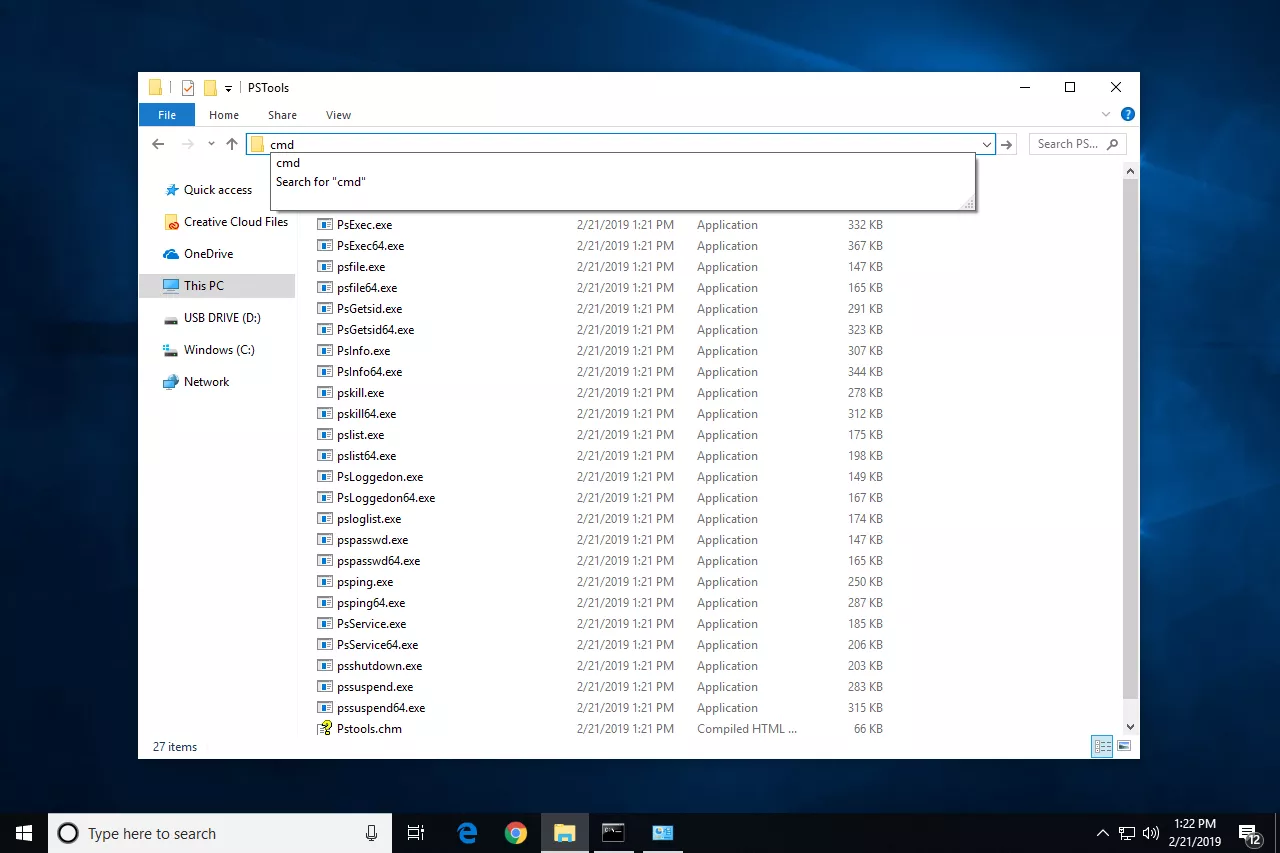Open the Home ribbon tab
This screenshot has height=853, width=1280.
pyautogui.click(x=224, y=115)
